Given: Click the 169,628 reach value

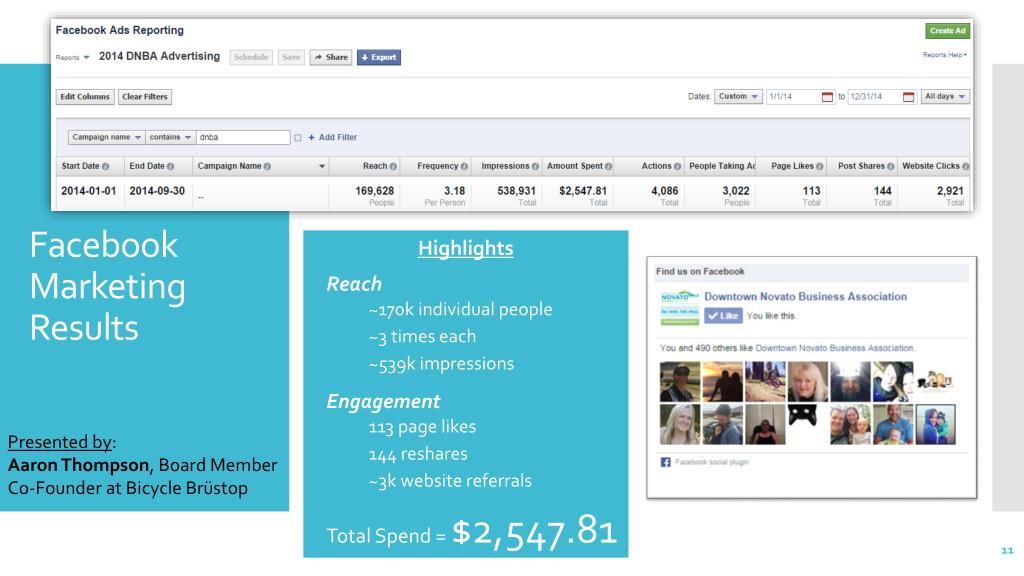Looking at the screenshot, I should pos(374,191).
